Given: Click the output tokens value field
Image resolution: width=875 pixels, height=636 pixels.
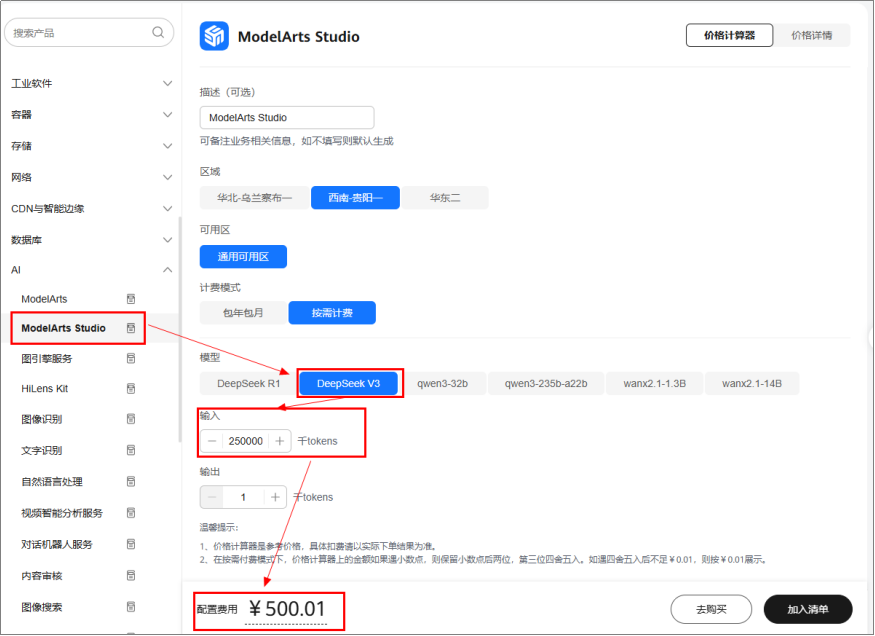Looking at the screenshot, I should (x=243, y=497).
